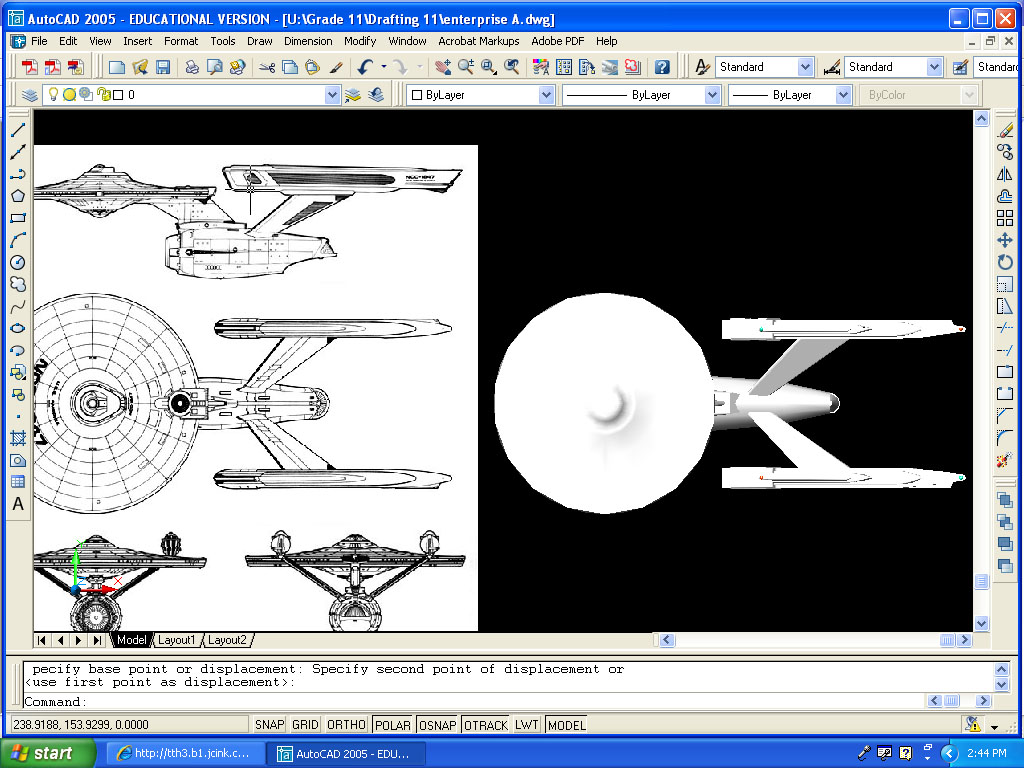Toggle ORTHO mode in status bar
The image size is (1024, 768).
tap(346, 725)
